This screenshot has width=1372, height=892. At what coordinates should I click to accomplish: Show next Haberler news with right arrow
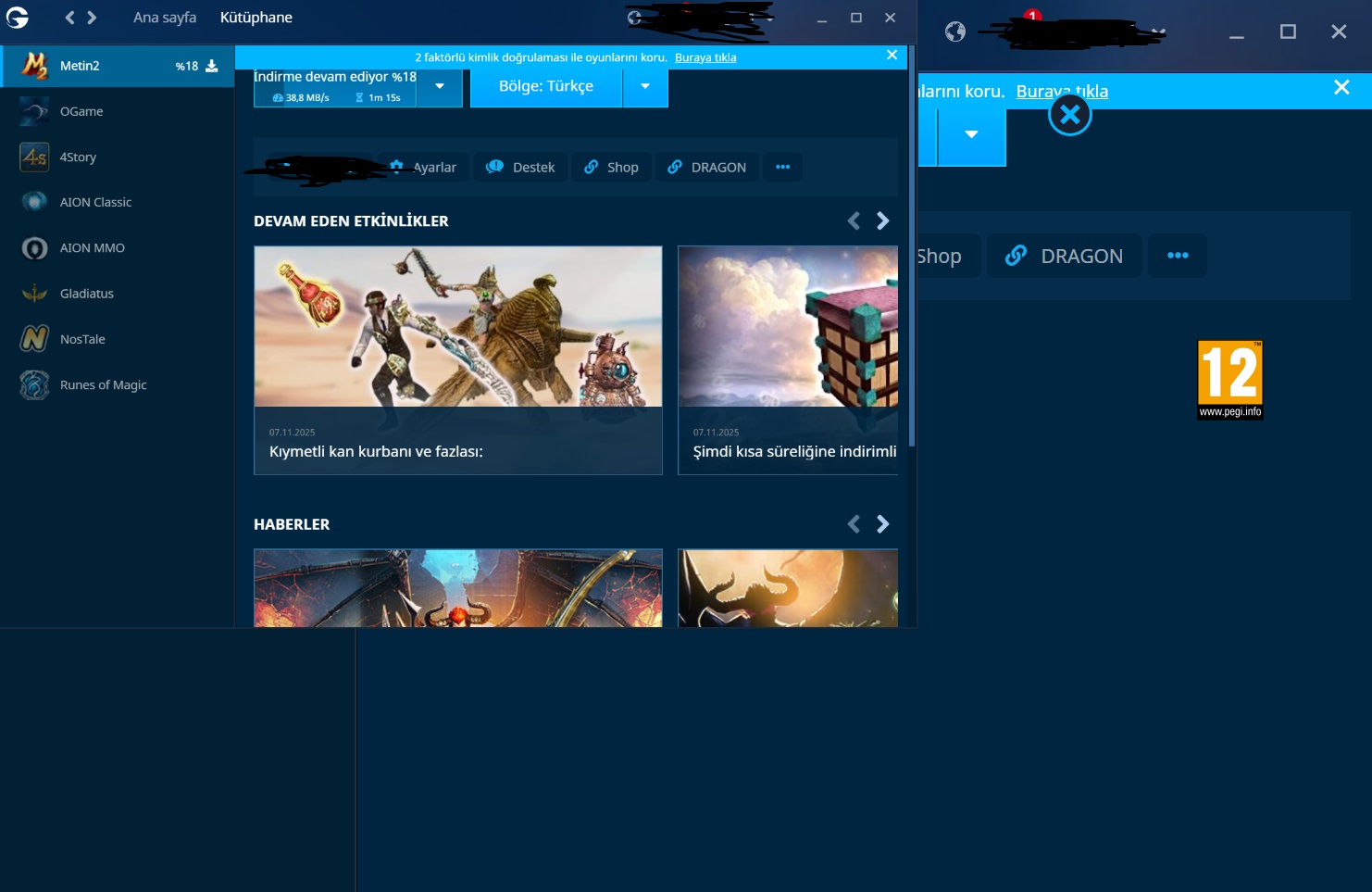pos(882,524)
